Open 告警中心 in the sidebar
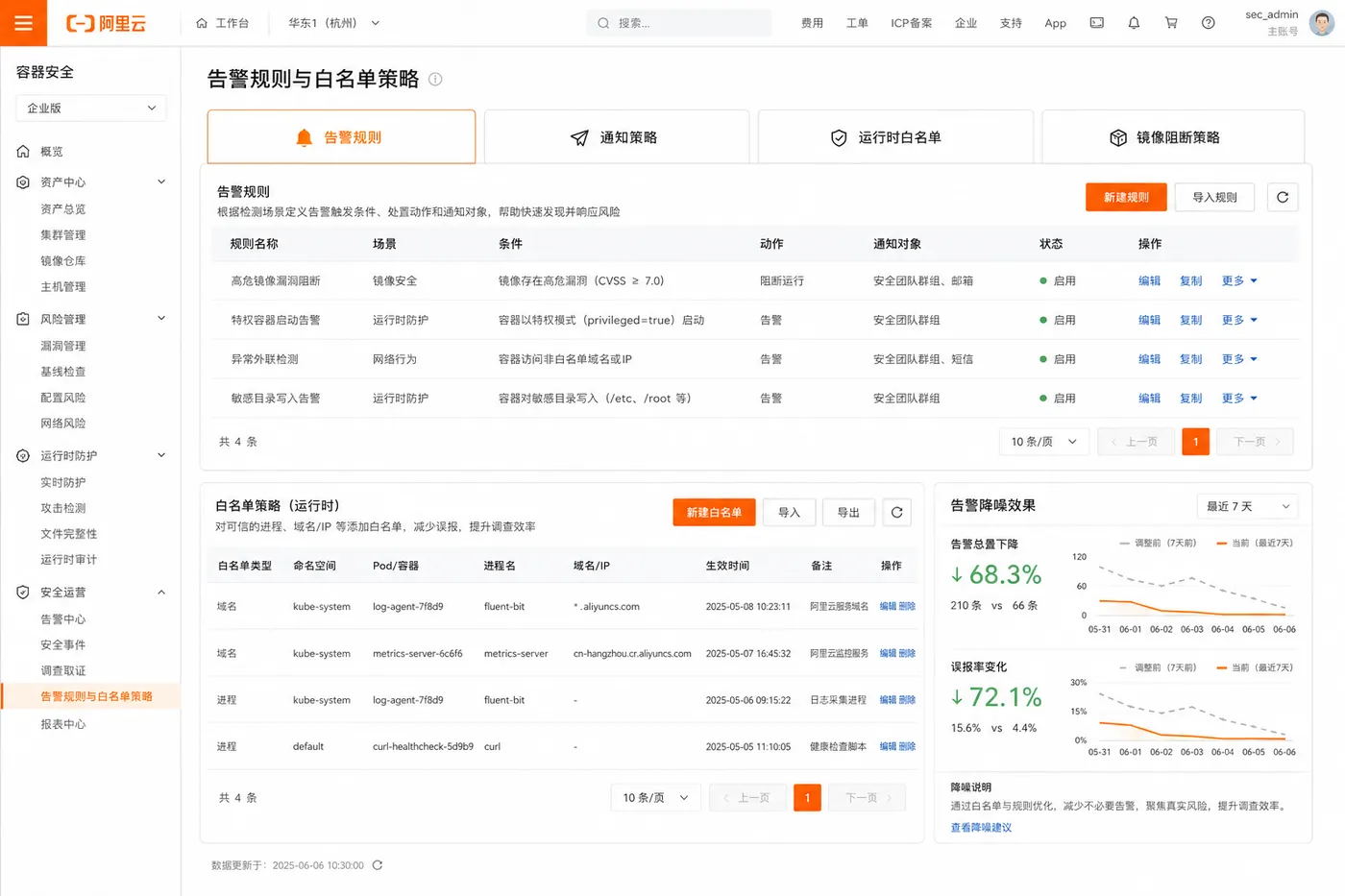 click(63, 619)
